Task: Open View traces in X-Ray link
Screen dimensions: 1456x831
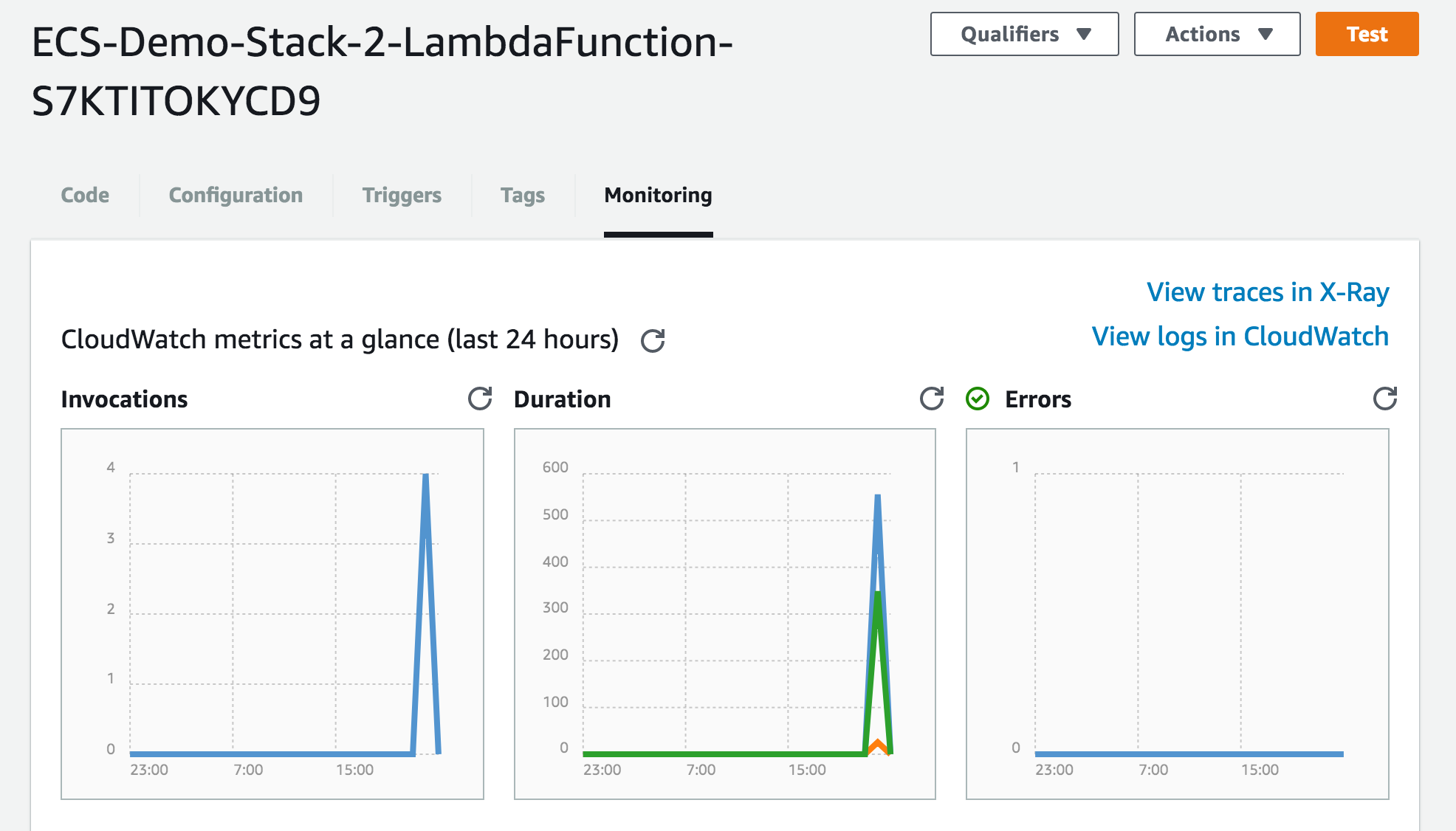Action: [x=1268, y=292]
